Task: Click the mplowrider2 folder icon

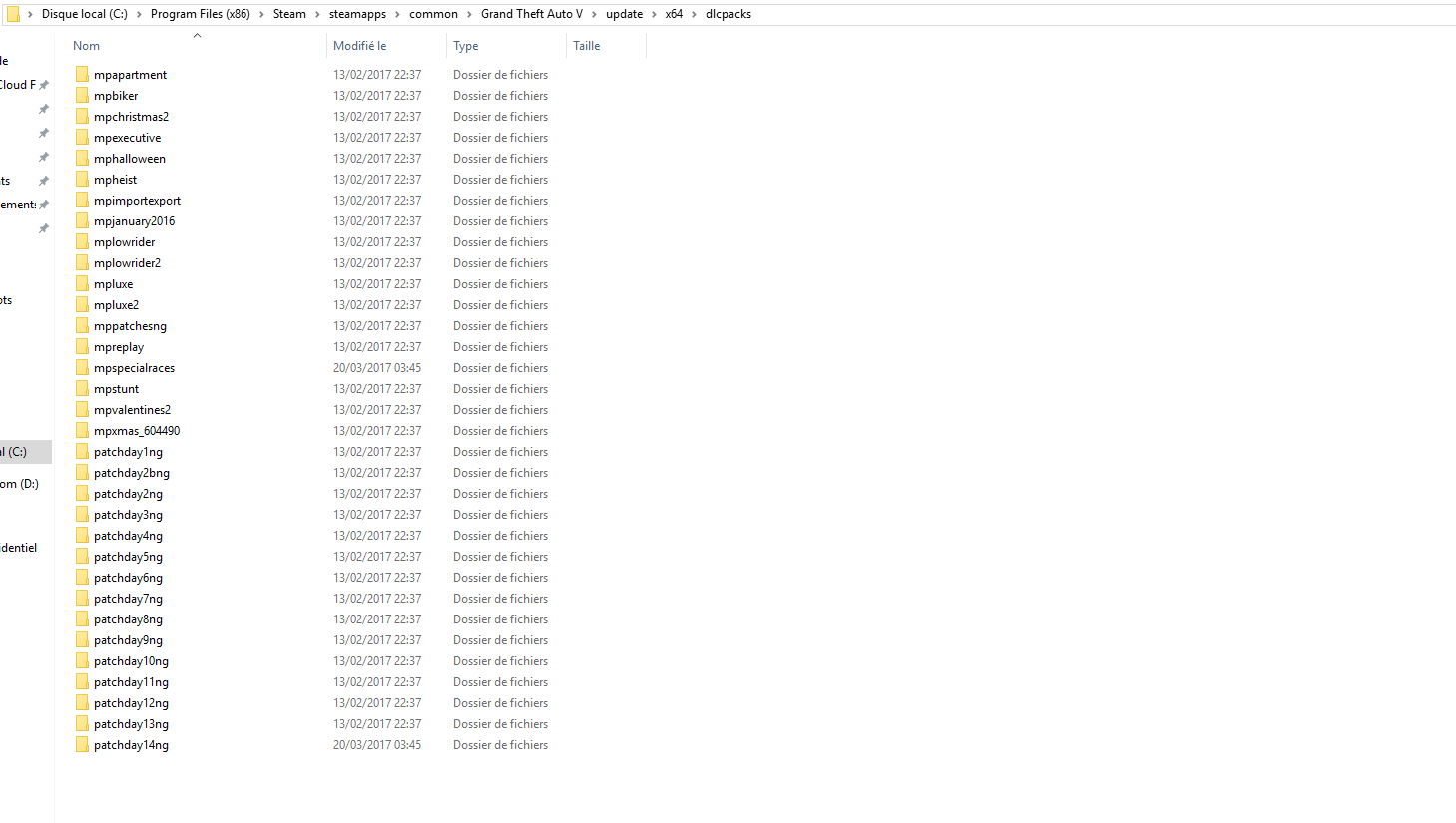Action: [82, 262]
